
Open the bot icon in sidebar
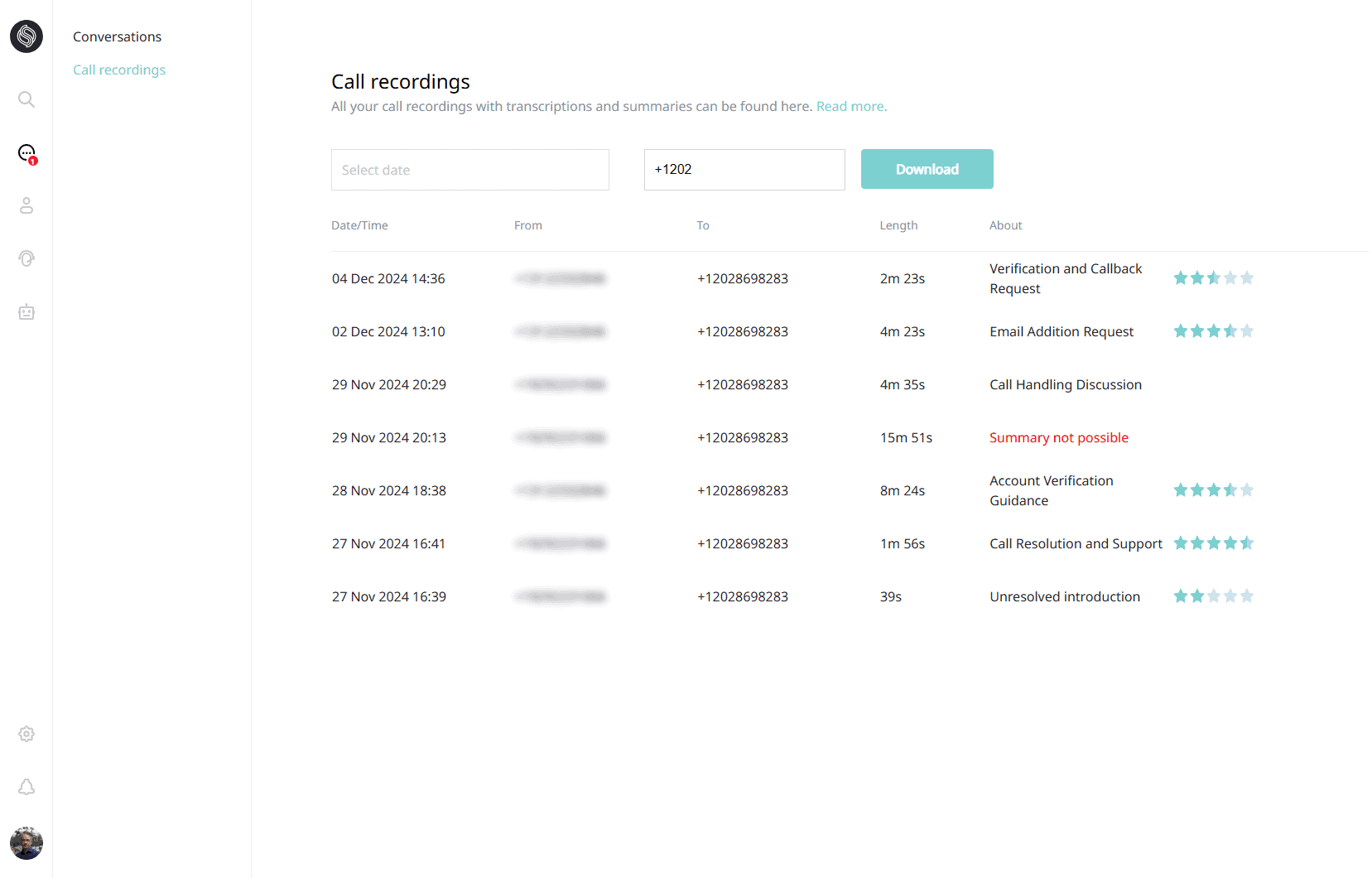(26, 312)
